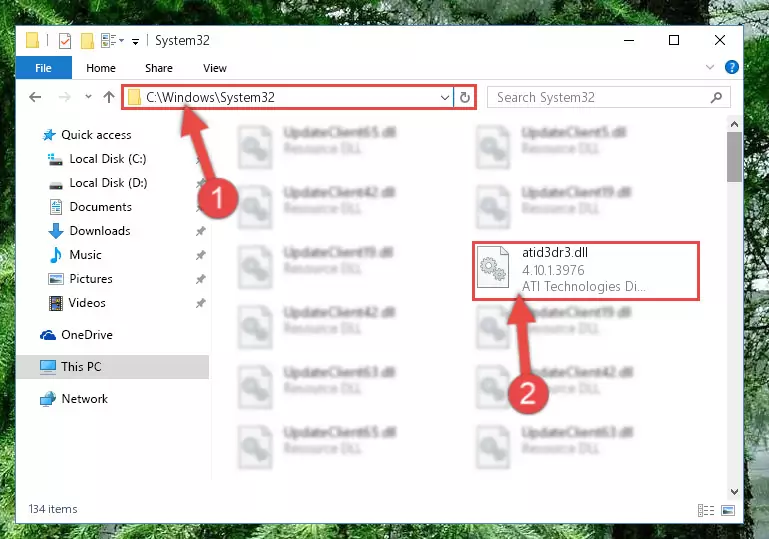This screenshot has height=539, width=769.
Task: Close the System32 window
Action: coord(719,40)
